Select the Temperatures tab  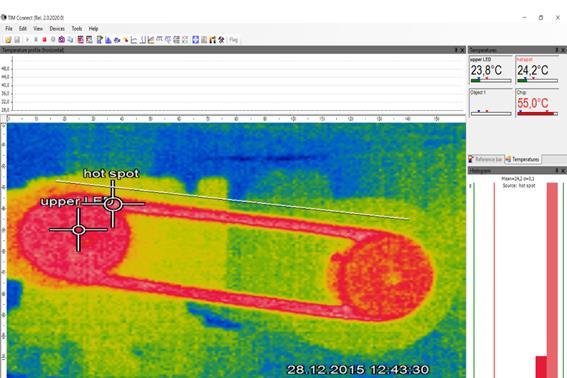523,159
